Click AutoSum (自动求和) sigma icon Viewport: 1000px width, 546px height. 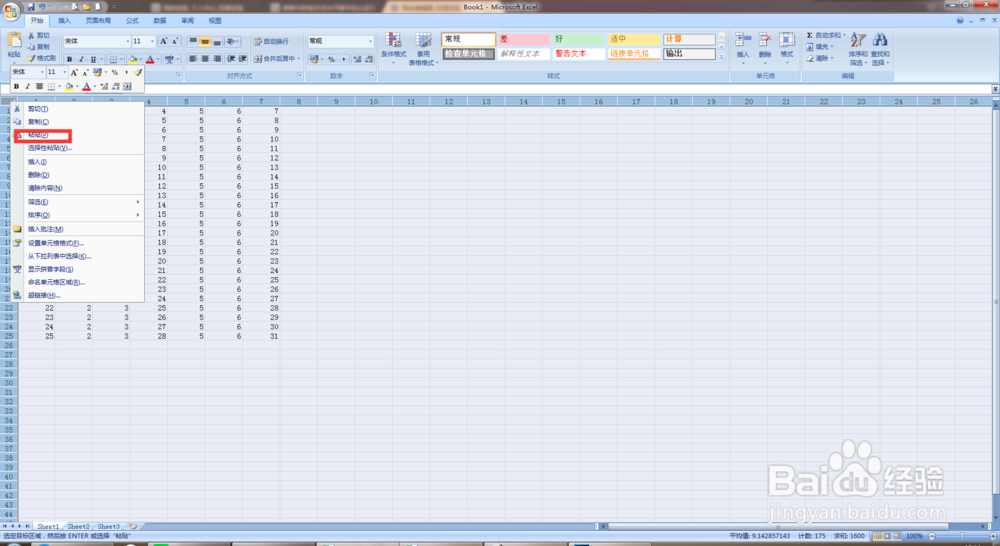point(809,35)
